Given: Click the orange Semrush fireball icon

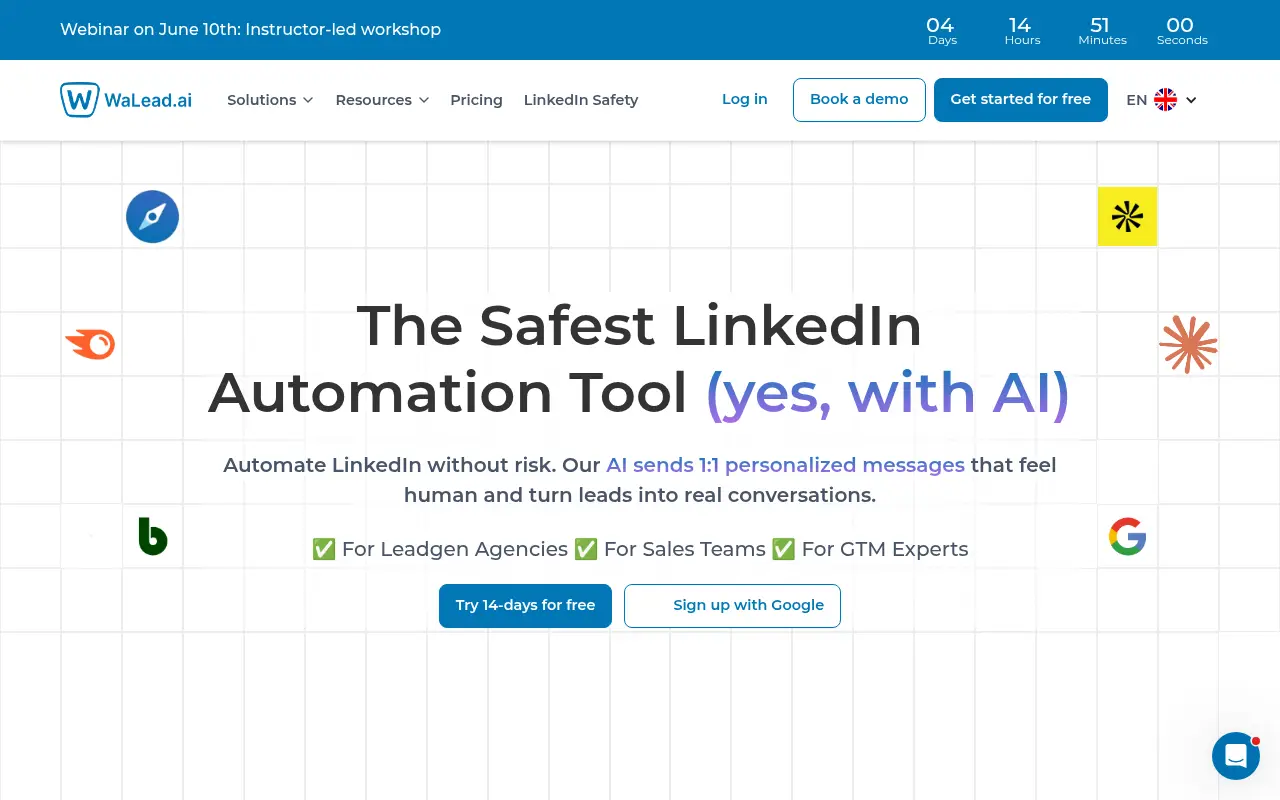Looking at the screenshot, I should [x=91, y=345].
